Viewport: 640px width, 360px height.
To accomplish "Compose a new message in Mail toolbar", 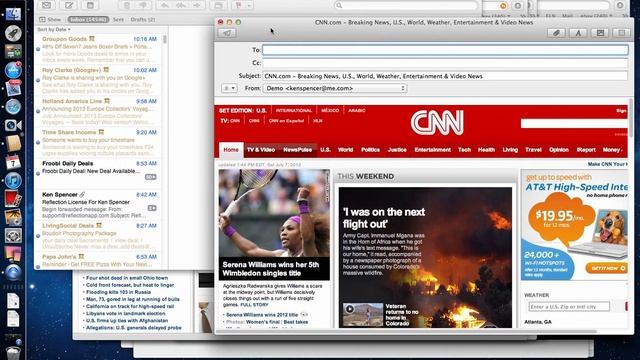I will pyautogui.click(x=69, y=5).
